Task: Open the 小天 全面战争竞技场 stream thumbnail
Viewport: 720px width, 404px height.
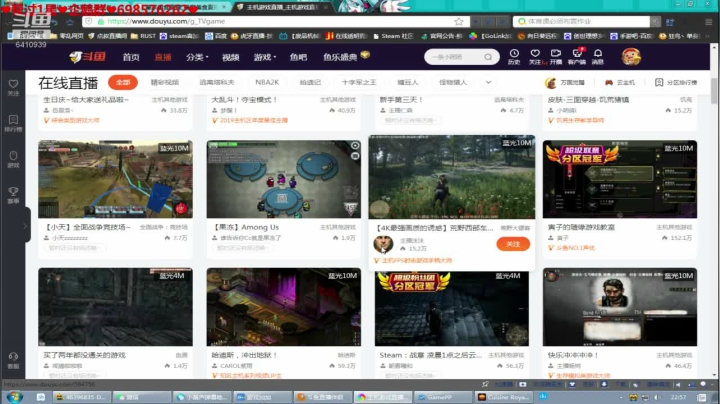Action: tap(115, 179)
